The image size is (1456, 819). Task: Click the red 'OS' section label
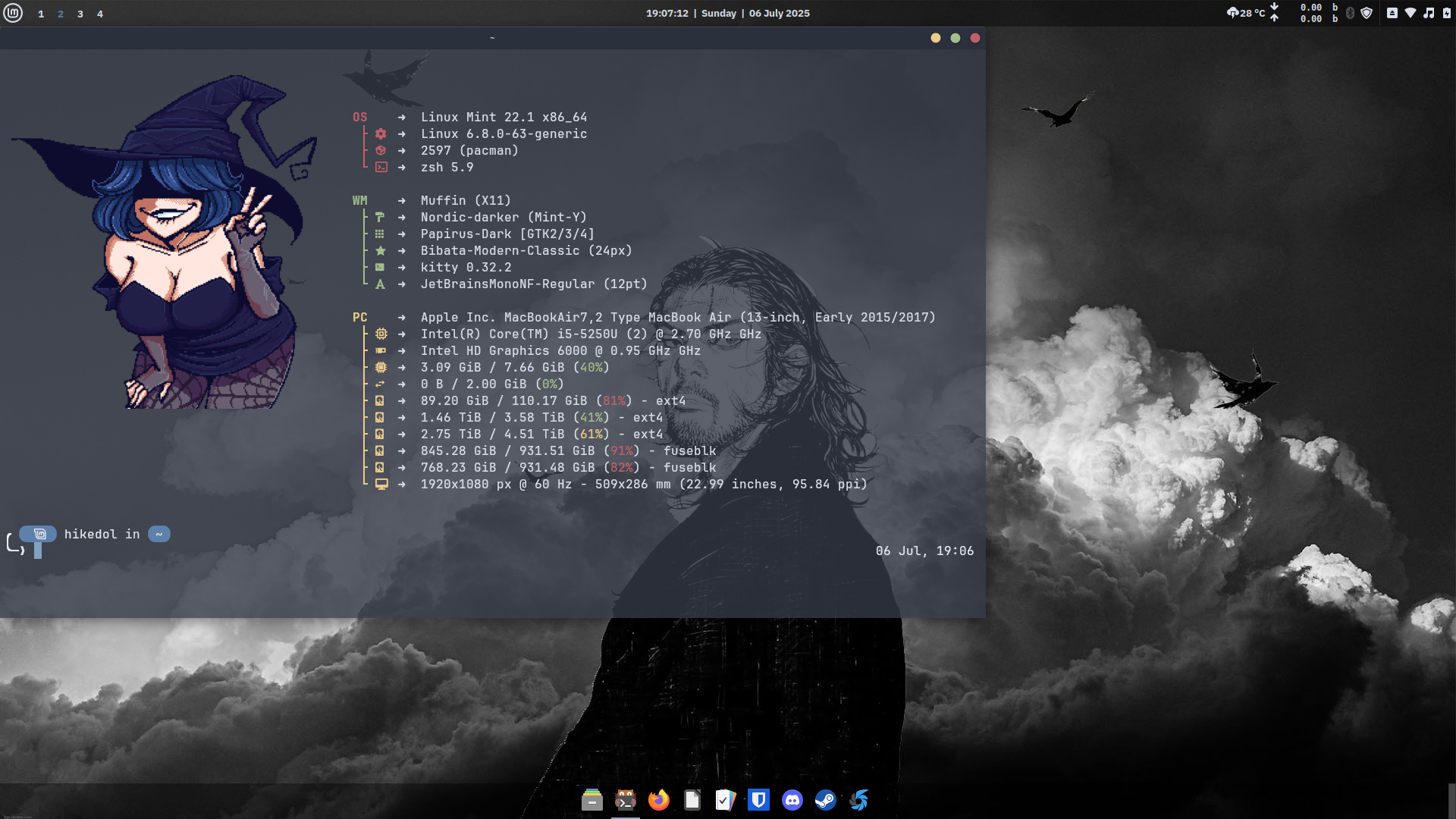click(x=359, y=117)
